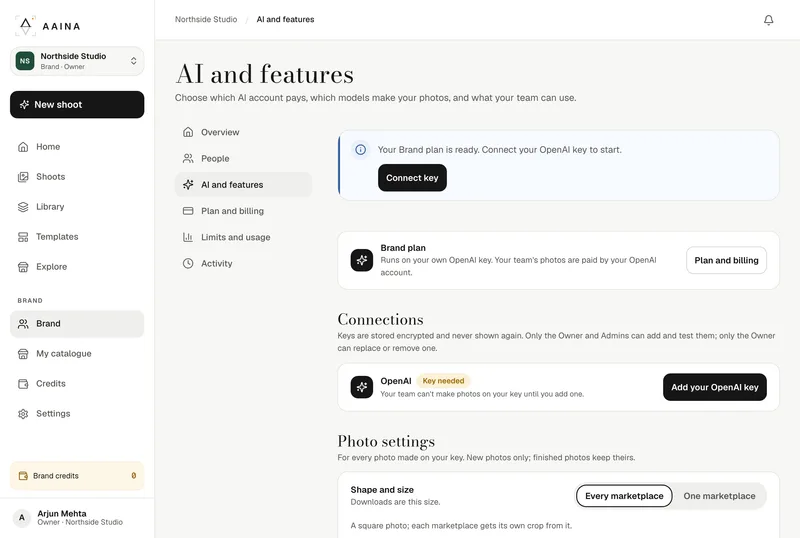
Task: Click the Brand credits wallet icon
Action: pos(23,476)
